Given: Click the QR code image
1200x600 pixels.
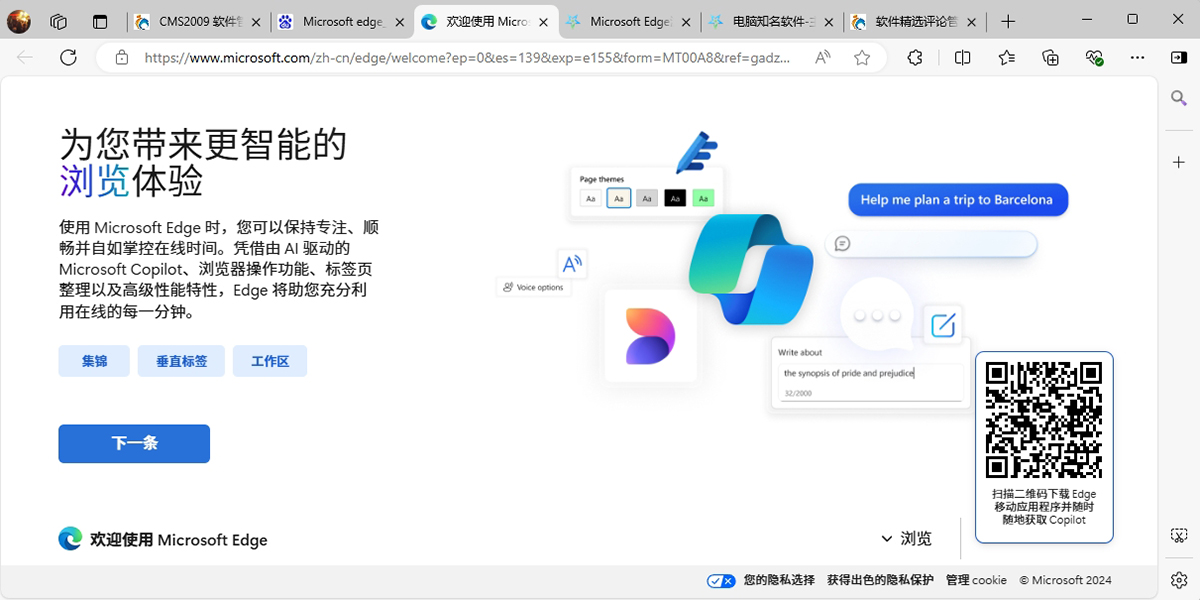Looking at the screenshot, I should pos(1044,420).
